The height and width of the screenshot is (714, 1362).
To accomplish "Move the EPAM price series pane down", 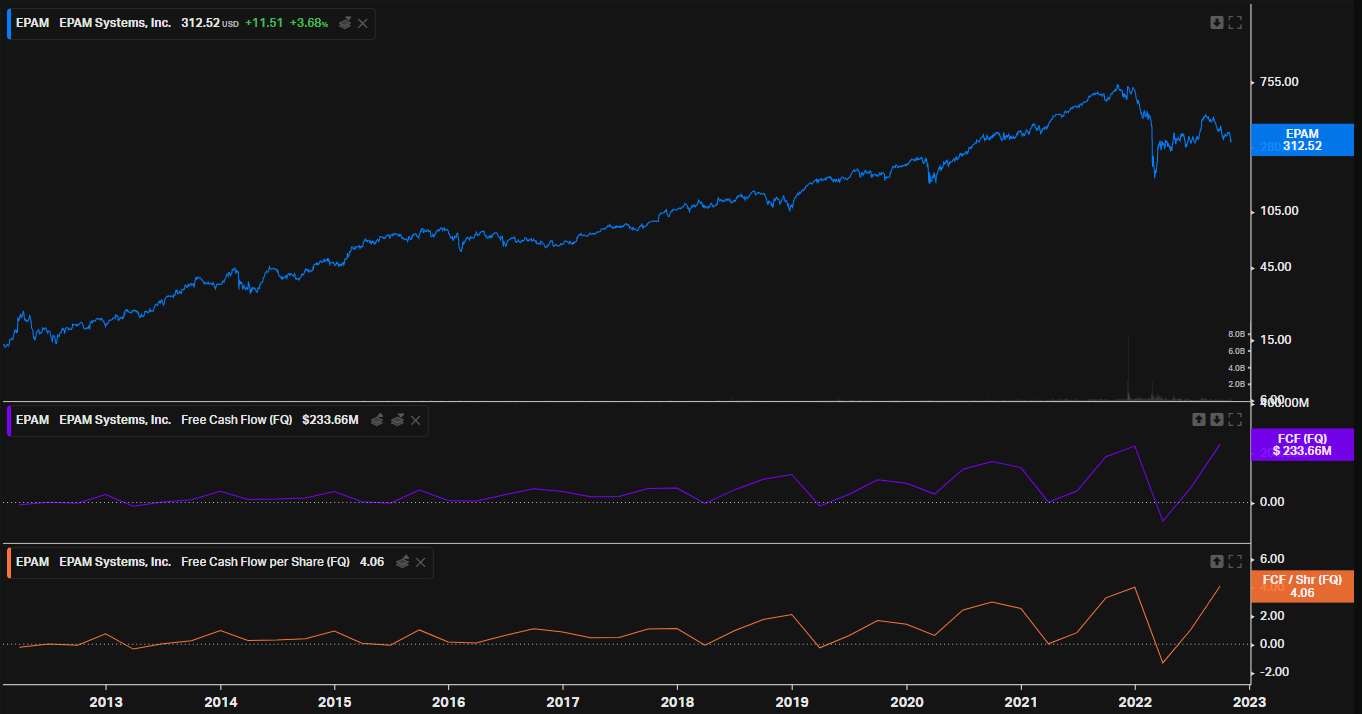I will [345, 23].
